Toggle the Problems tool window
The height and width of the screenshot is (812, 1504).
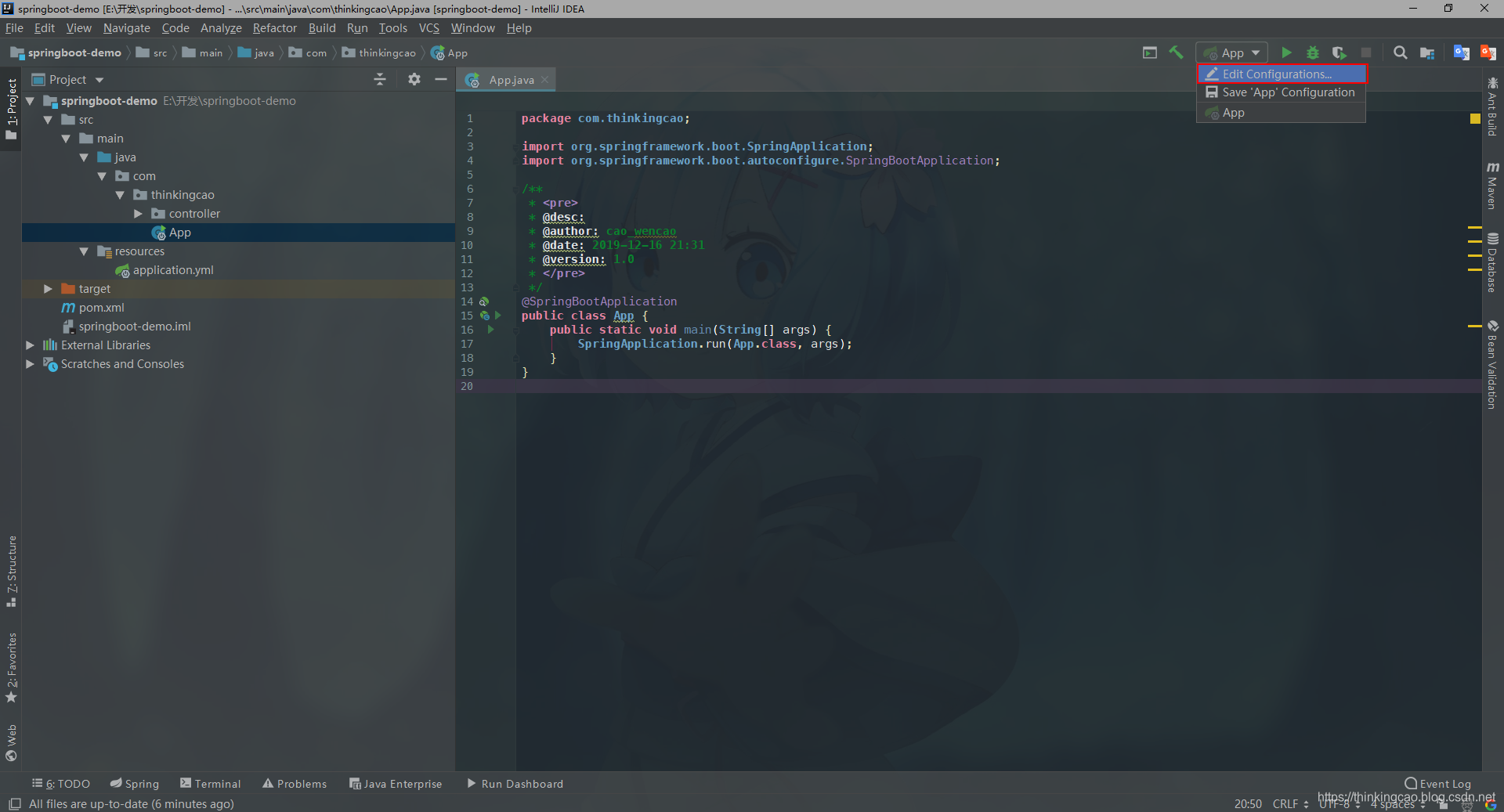(x=295, y=784)
